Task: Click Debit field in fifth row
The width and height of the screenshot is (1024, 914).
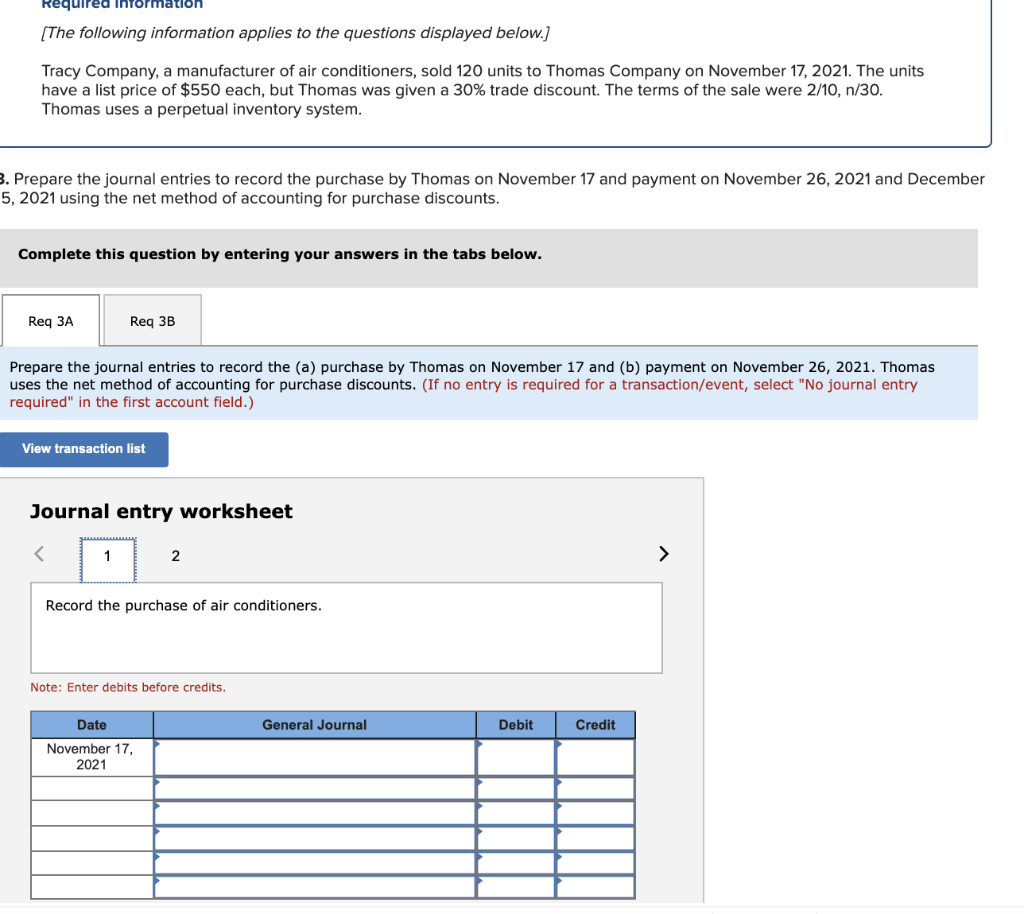Action: click(x=516, y=862)
